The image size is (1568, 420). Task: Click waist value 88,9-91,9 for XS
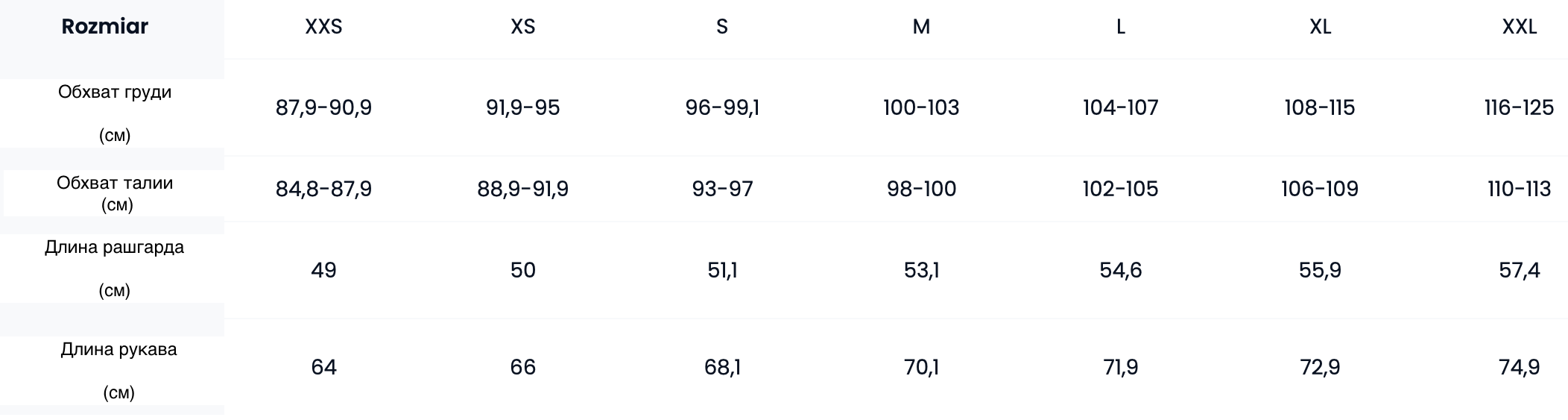click(522, 189)
